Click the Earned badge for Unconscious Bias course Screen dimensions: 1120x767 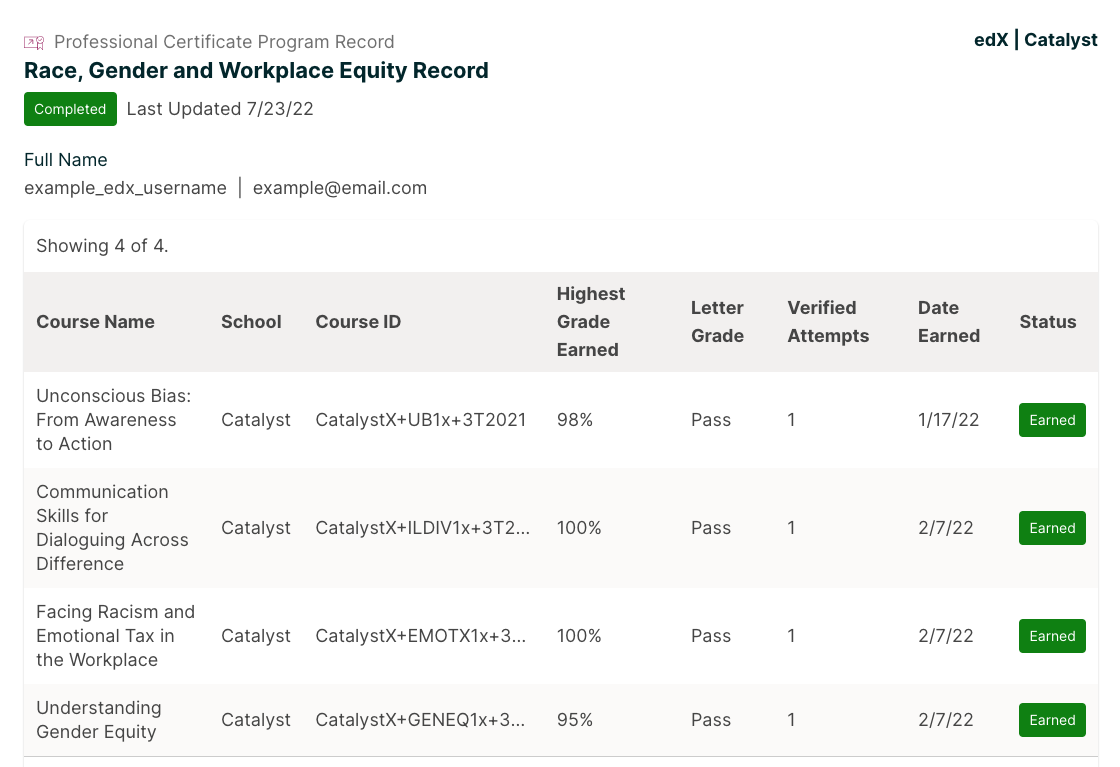(x=1052, y=420)
